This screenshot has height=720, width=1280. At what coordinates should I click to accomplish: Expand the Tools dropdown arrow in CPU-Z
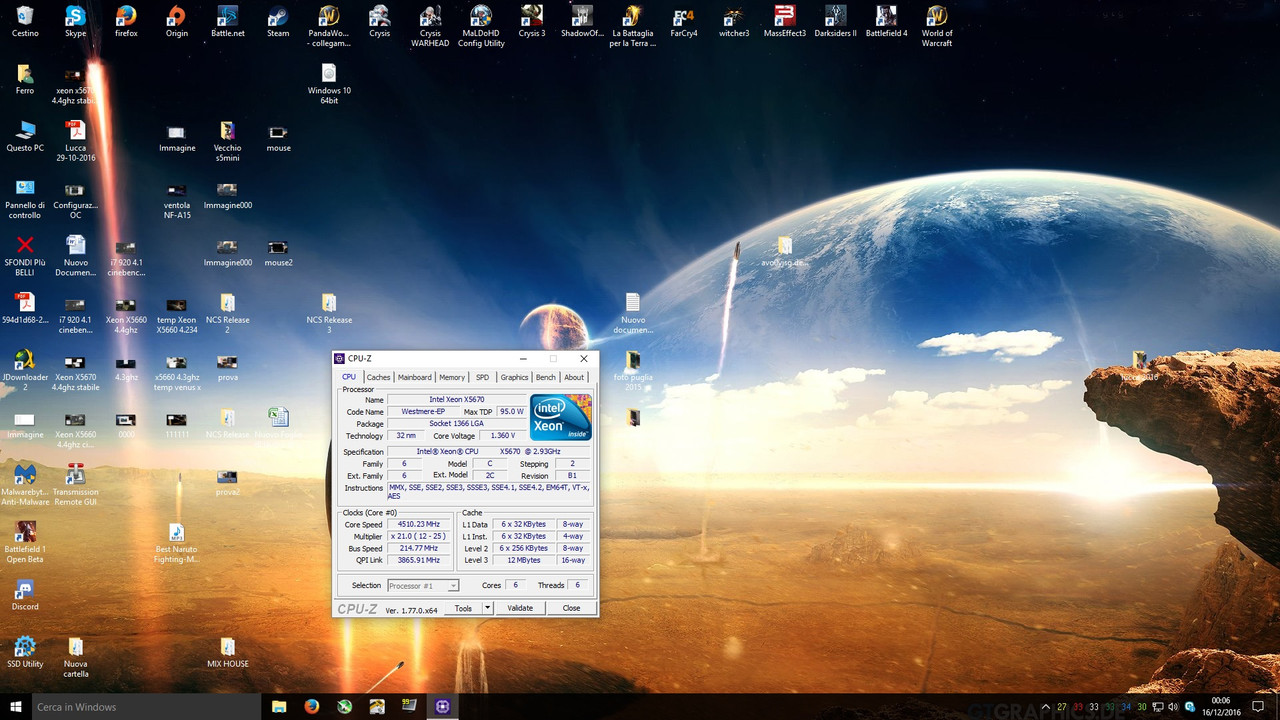click(x=488, y=608)
